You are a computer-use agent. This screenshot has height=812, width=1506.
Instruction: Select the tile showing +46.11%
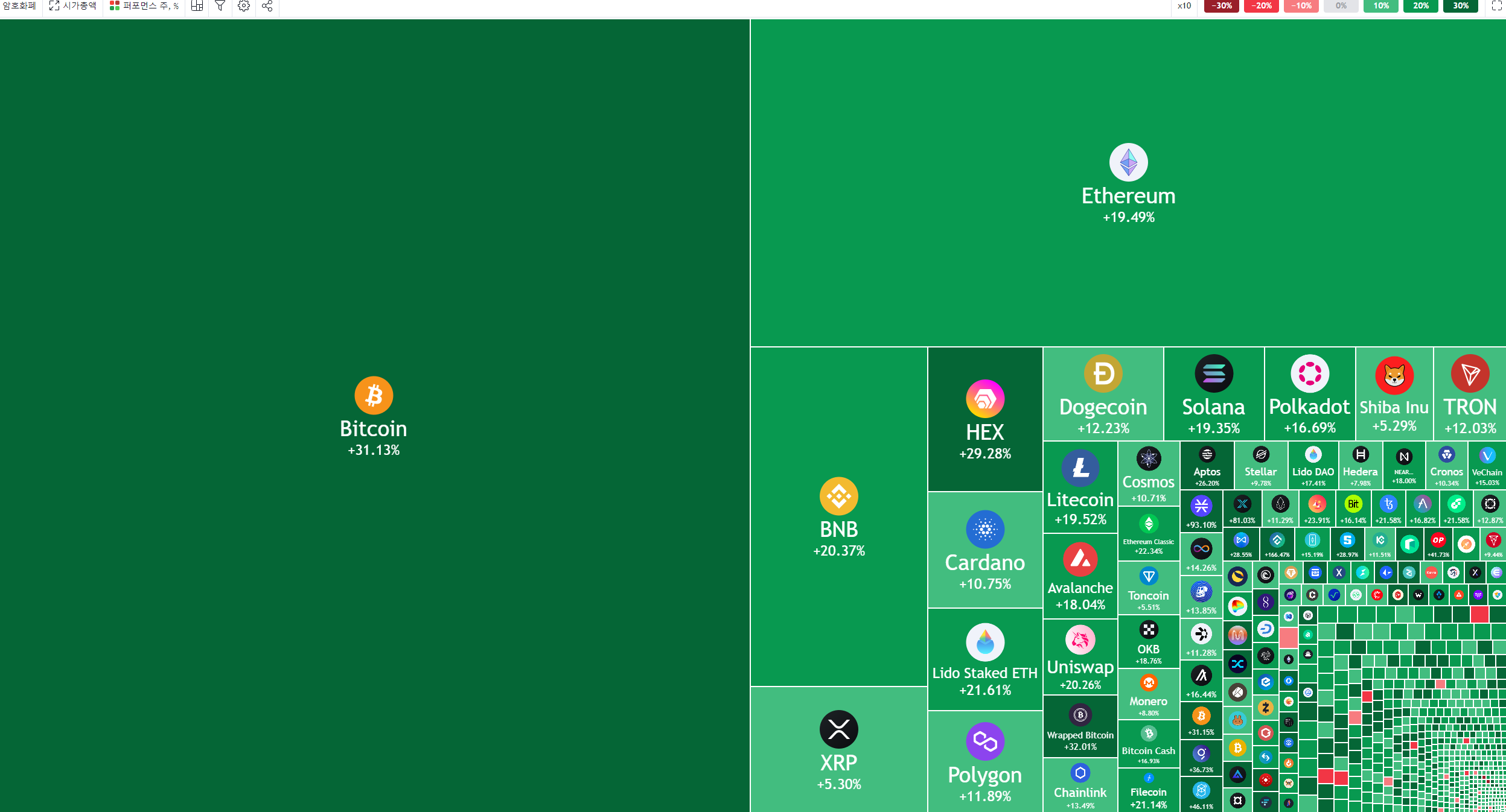(1201, 794)
